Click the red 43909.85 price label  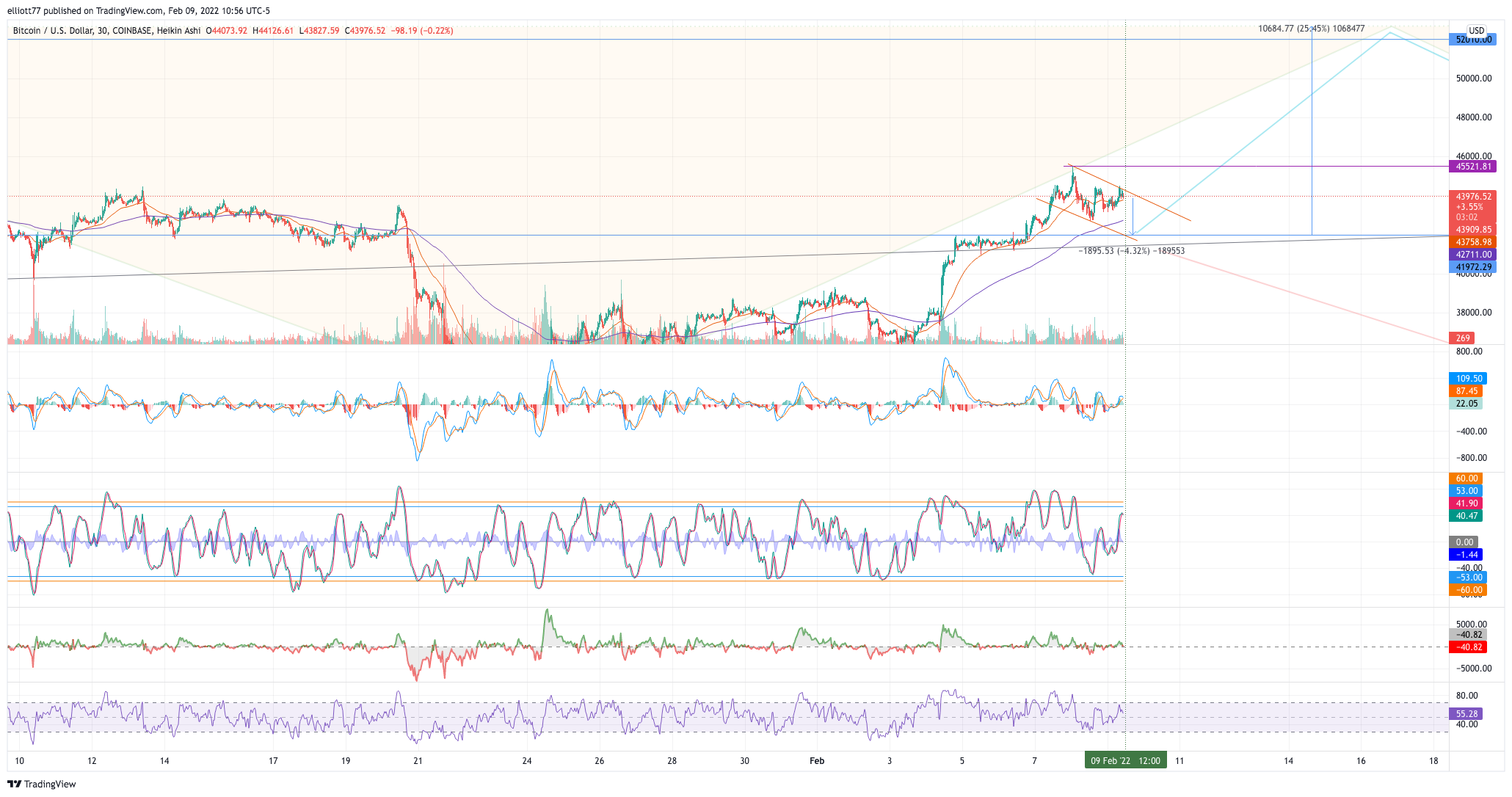(x=1472, y=230)
